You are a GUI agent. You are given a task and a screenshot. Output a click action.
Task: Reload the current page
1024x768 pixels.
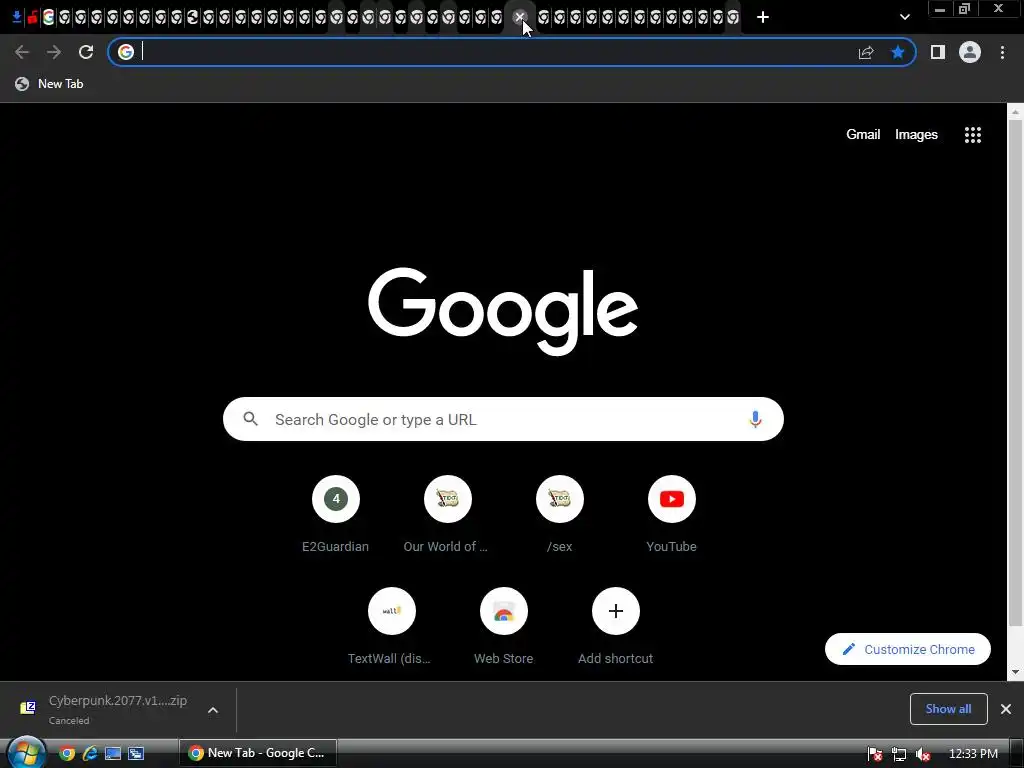[x=86, y=52]
